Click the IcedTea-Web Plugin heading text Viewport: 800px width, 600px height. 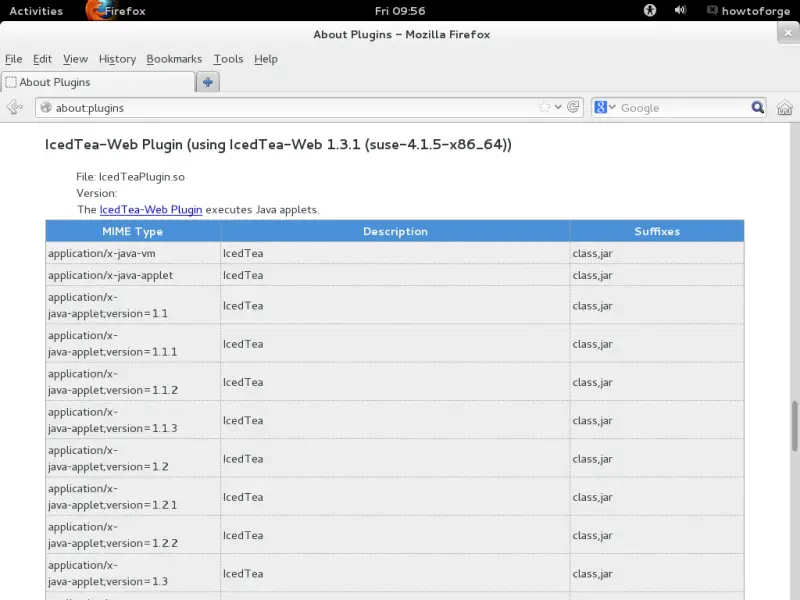[278, 144]
